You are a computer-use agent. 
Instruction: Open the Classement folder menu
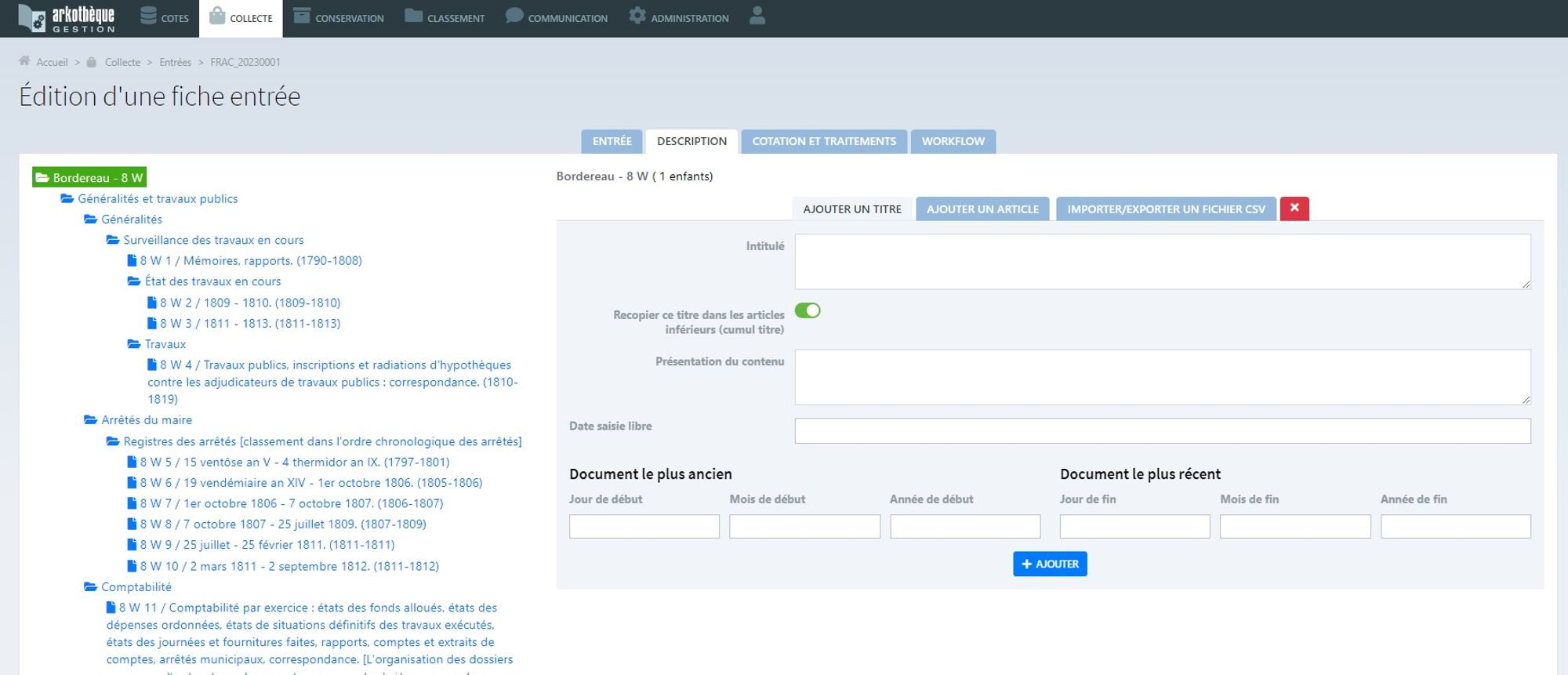[445, 17]
